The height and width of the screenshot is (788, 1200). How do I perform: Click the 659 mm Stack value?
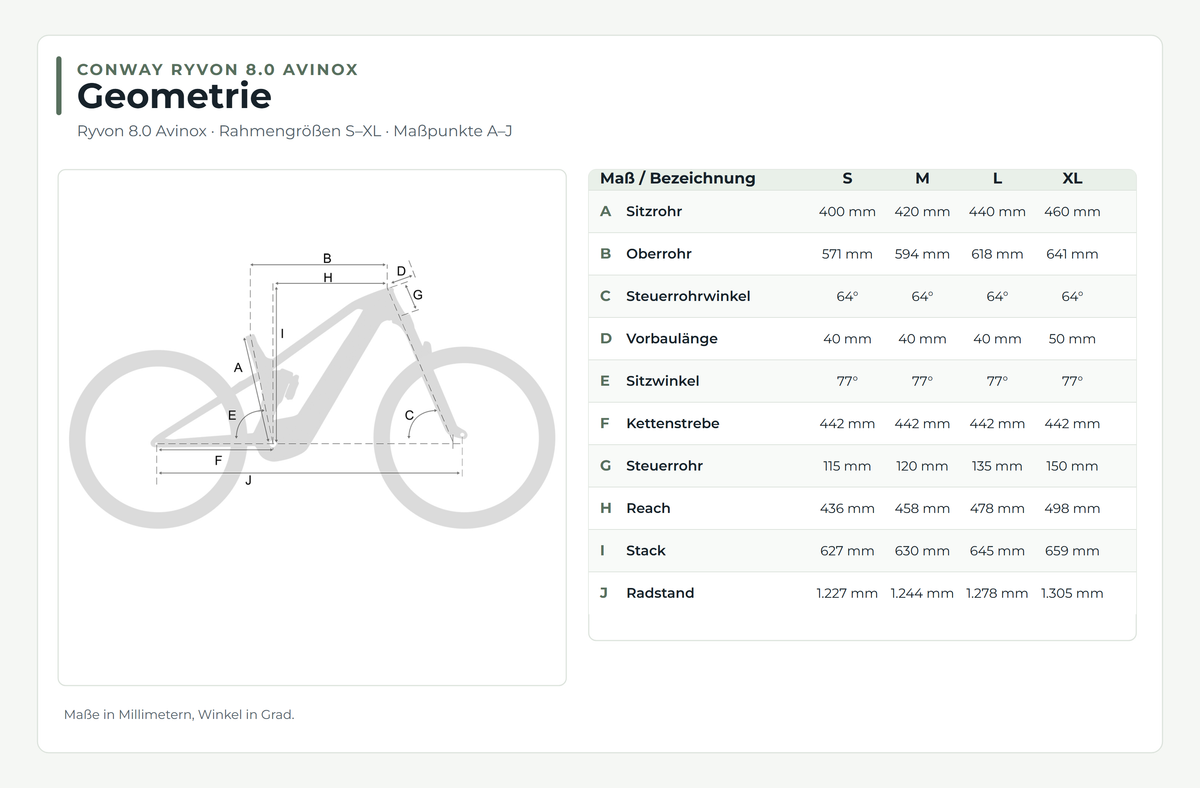(x=1072, y=551)
